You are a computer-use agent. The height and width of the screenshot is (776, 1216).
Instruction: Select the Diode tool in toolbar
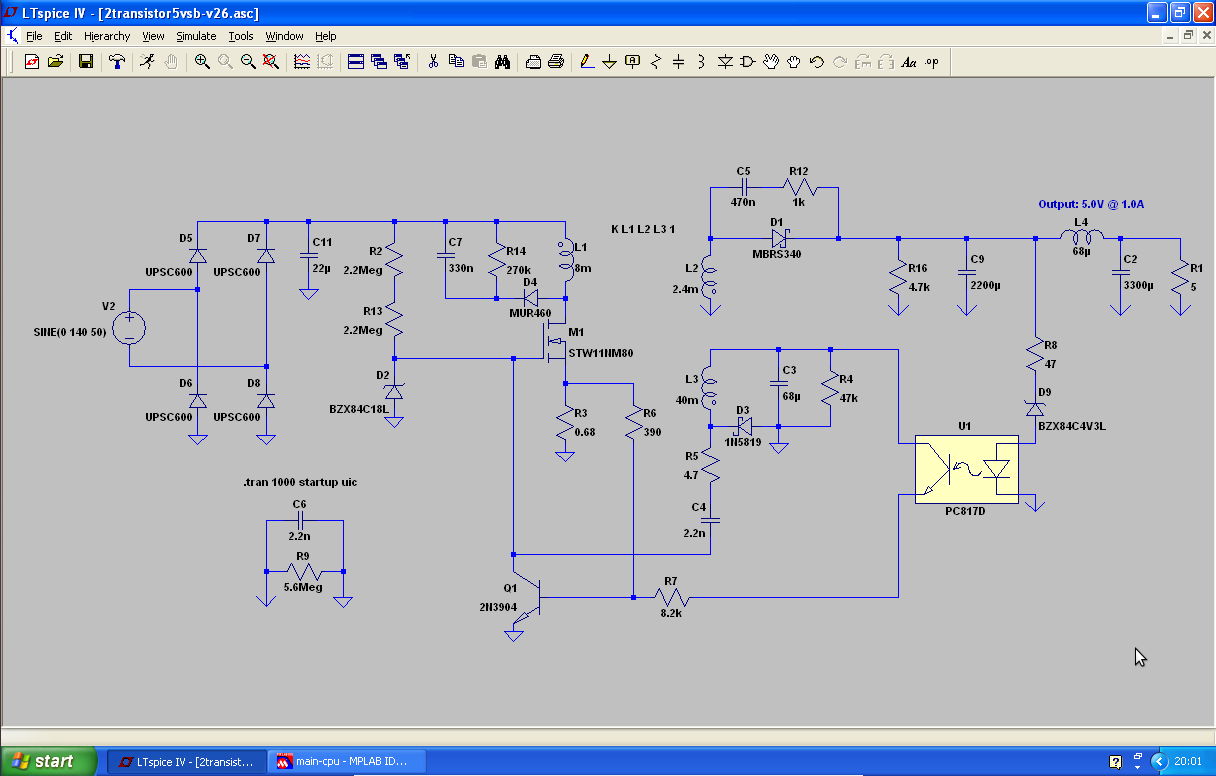point(725,62)
